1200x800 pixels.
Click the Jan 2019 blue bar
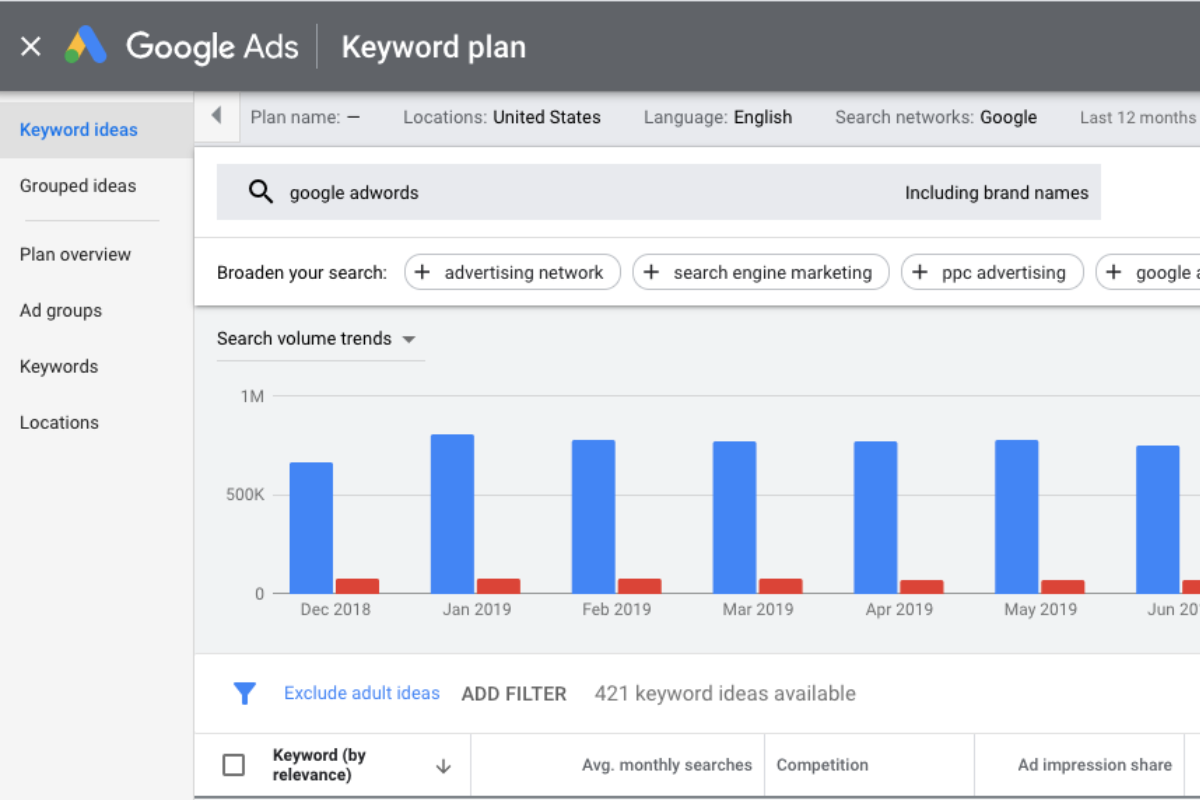(452, 514)
